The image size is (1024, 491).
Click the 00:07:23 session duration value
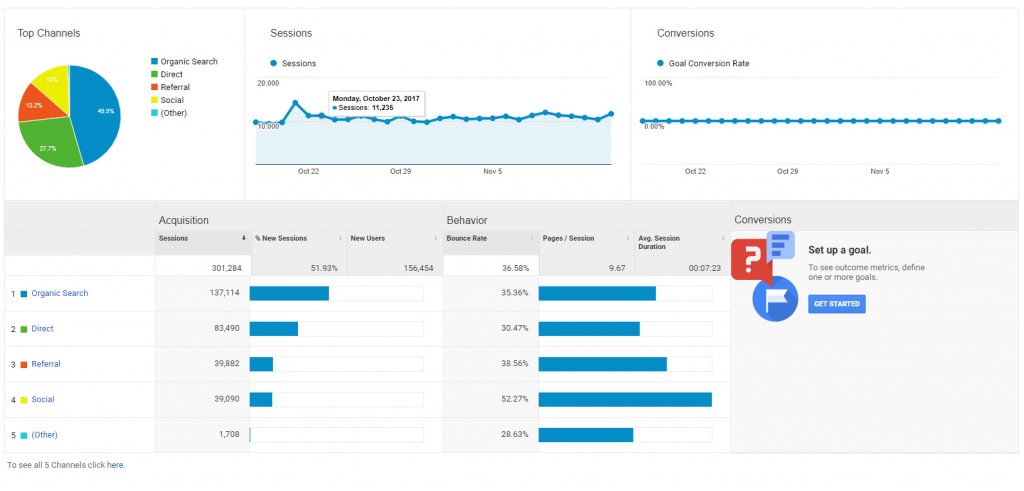tap(705, 268)
